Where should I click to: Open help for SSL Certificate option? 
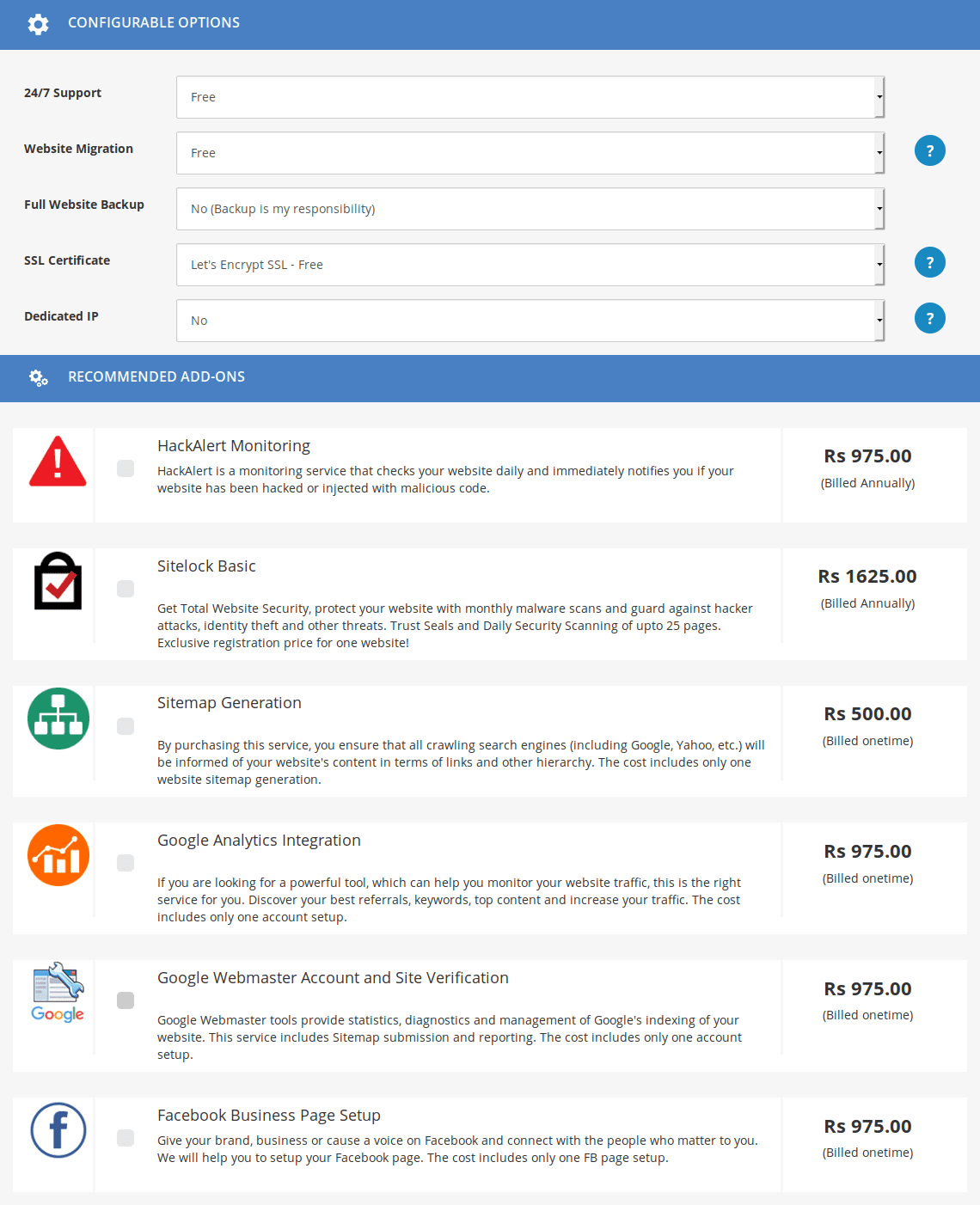[929, 263]
